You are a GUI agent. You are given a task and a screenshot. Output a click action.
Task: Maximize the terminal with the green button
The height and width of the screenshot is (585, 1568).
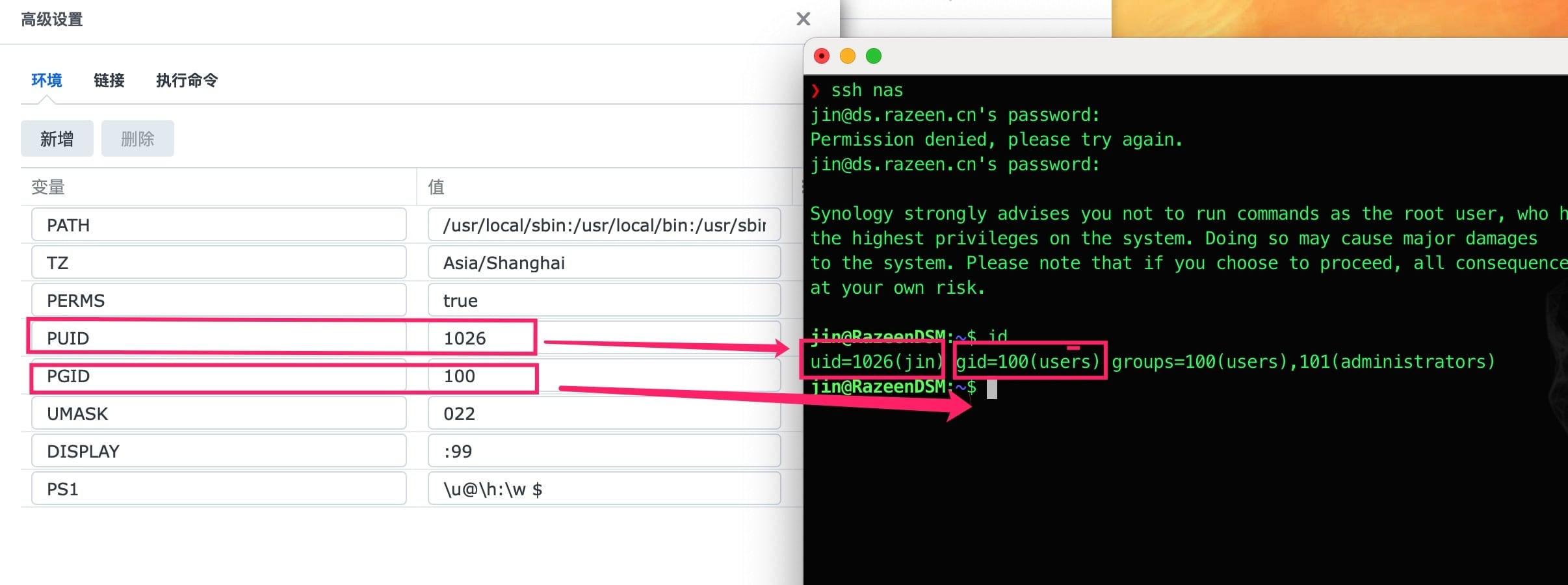(x=874, y=56)
